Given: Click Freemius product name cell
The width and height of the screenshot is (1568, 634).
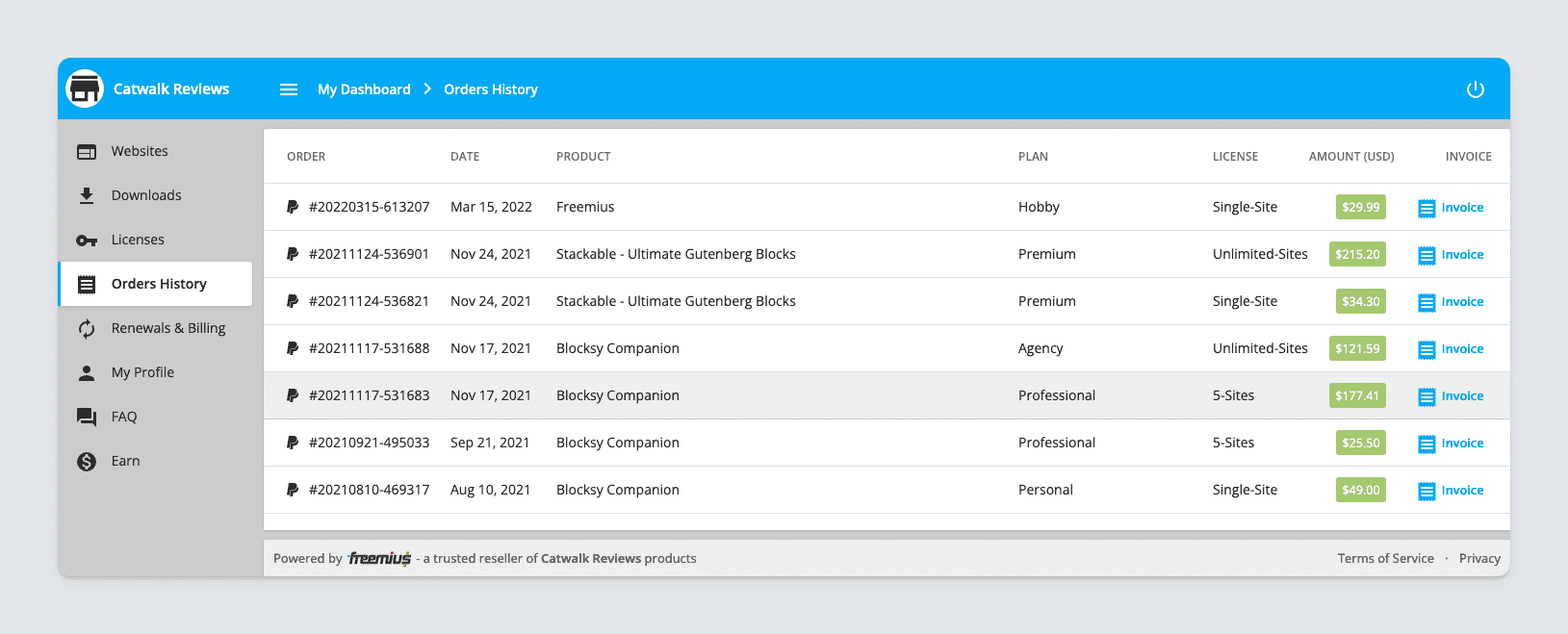Looking at the screenshot, I should [585, 207].
